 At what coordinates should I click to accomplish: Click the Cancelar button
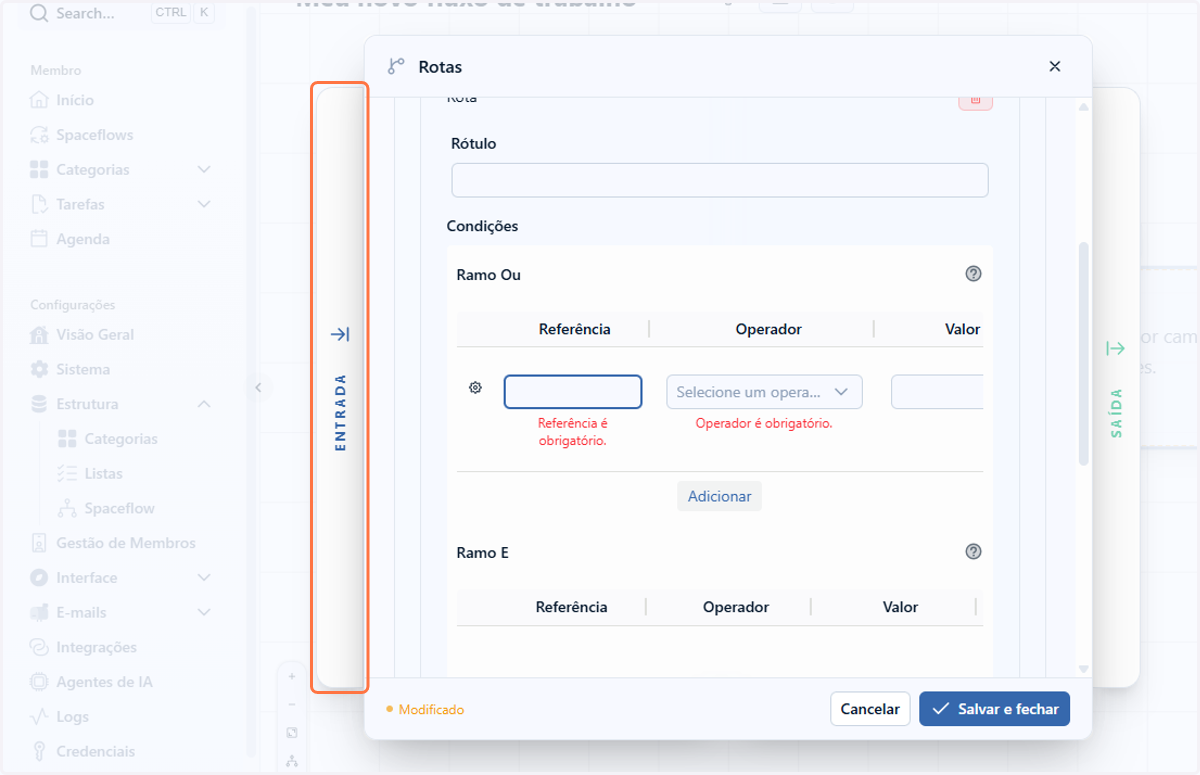tap(870, 709)
